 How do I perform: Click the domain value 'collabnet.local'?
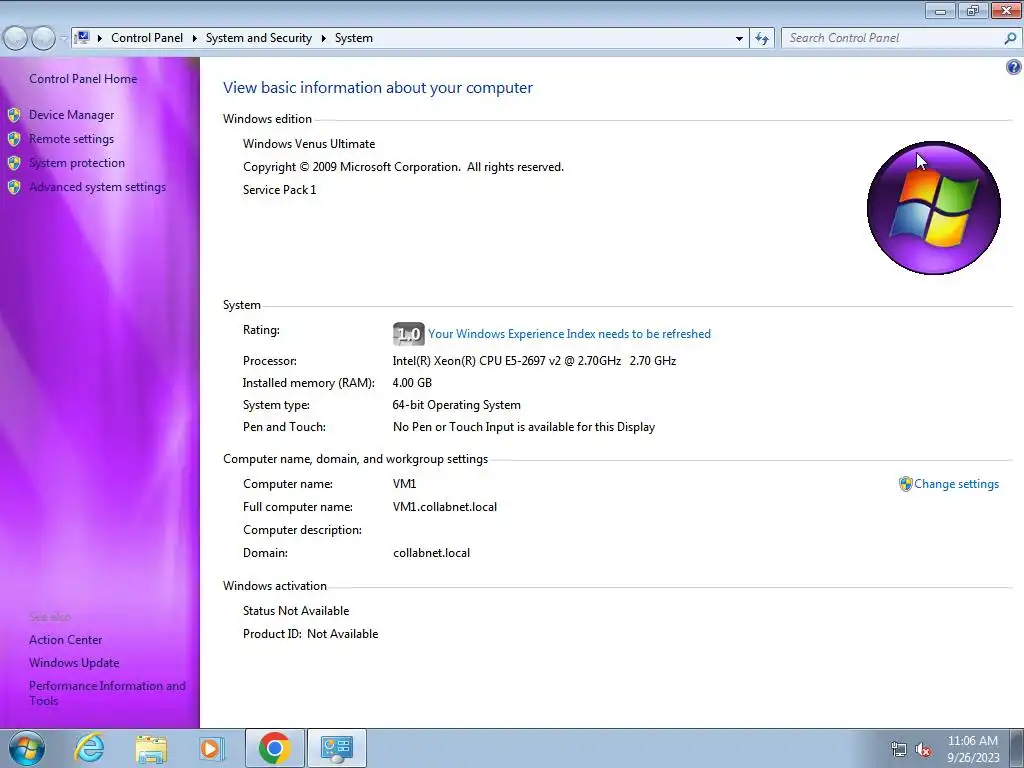click(432, 552)
